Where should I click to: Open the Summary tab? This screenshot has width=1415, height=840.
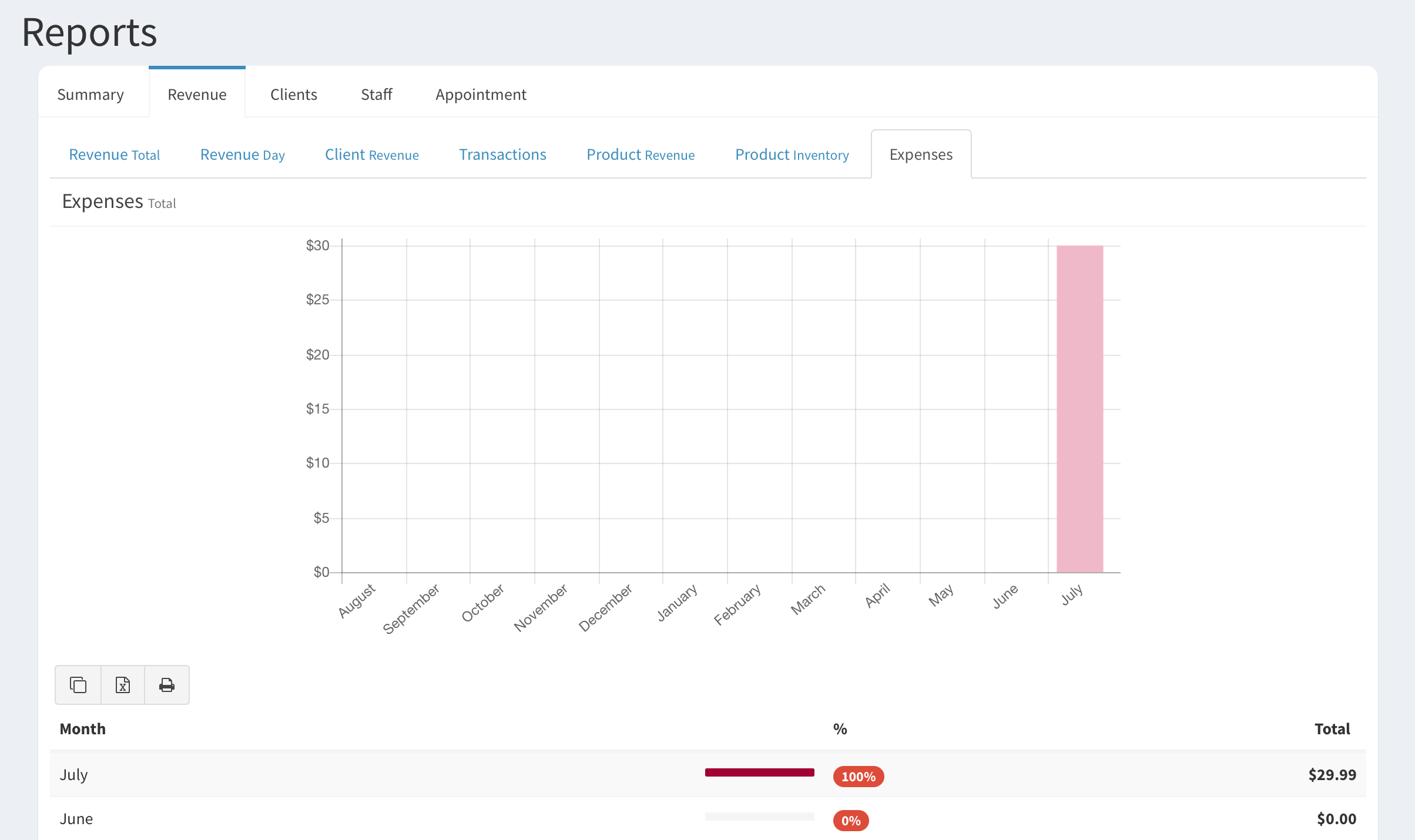tap(90, 95)
